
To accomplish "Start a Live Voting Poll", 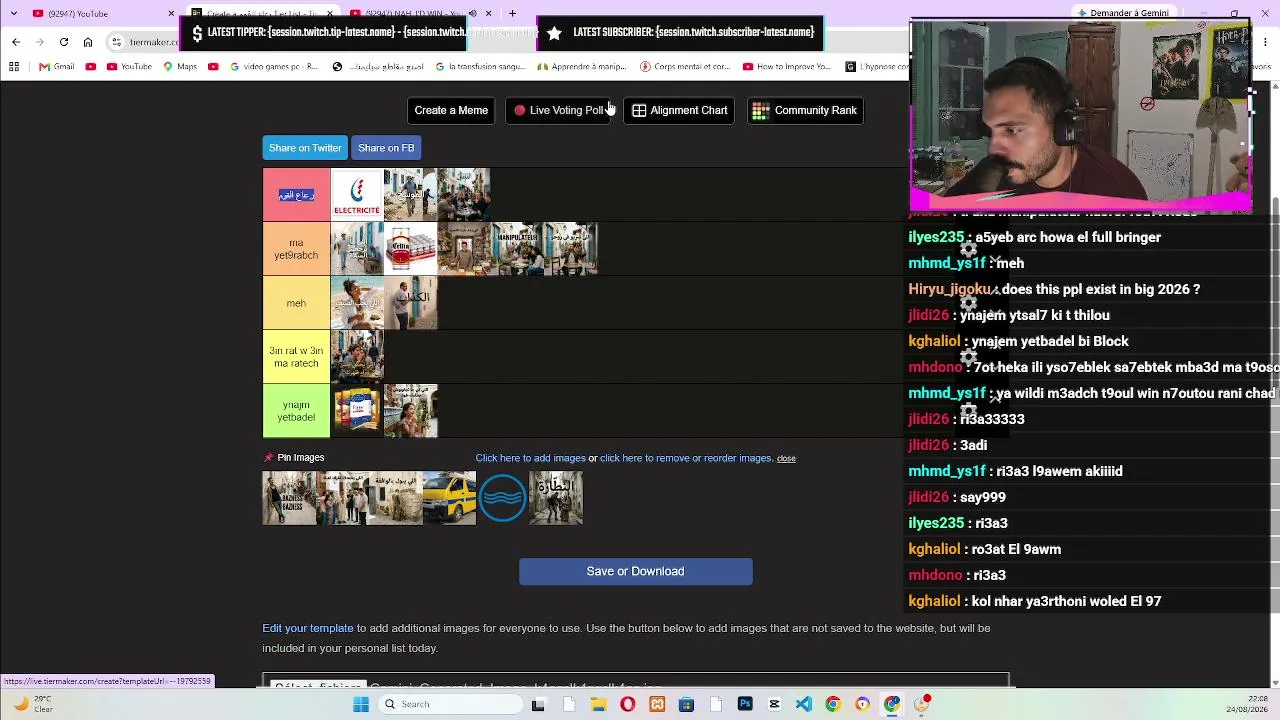I will point(560,110).
